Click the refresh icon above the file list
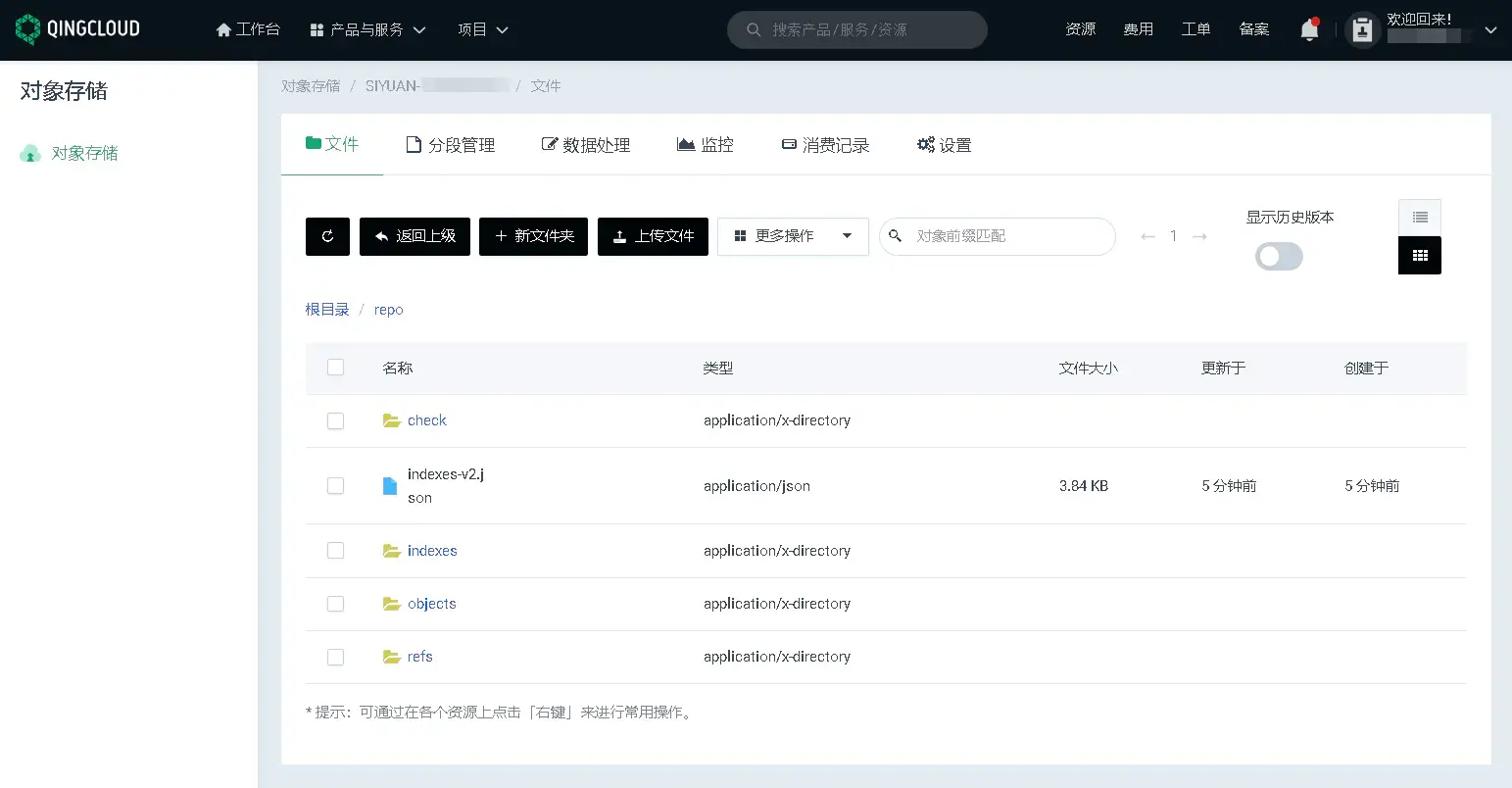The image size is (1512, 788). point(327,236)
